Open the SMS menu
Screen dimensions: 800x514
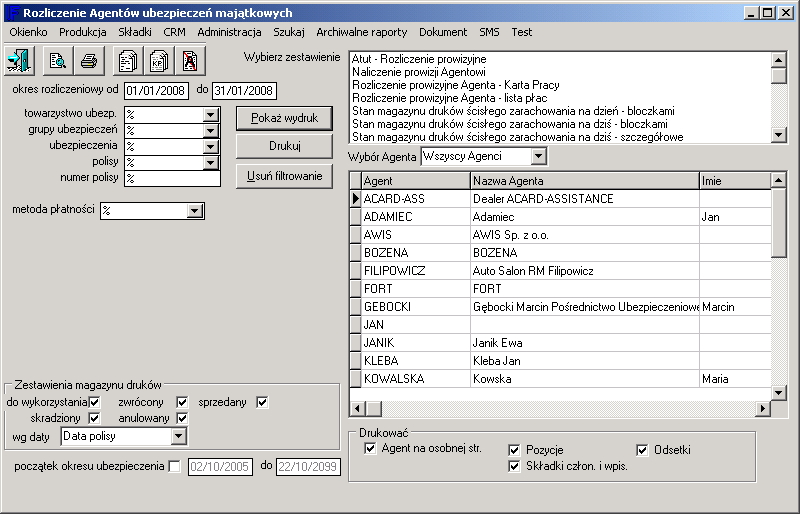[x=489, y=32]
